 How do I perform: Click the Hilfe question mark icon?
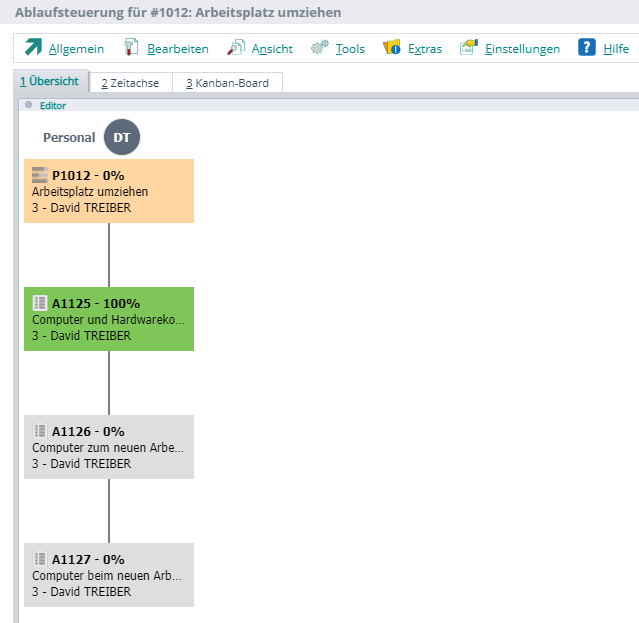click(587, 48)
